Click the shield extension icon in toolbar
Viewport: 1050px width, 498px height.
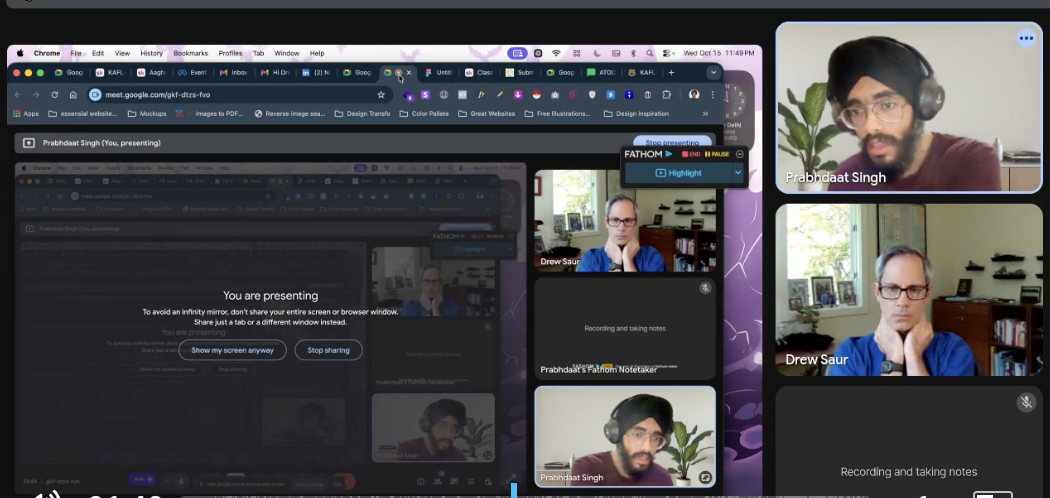click(592, 95)
